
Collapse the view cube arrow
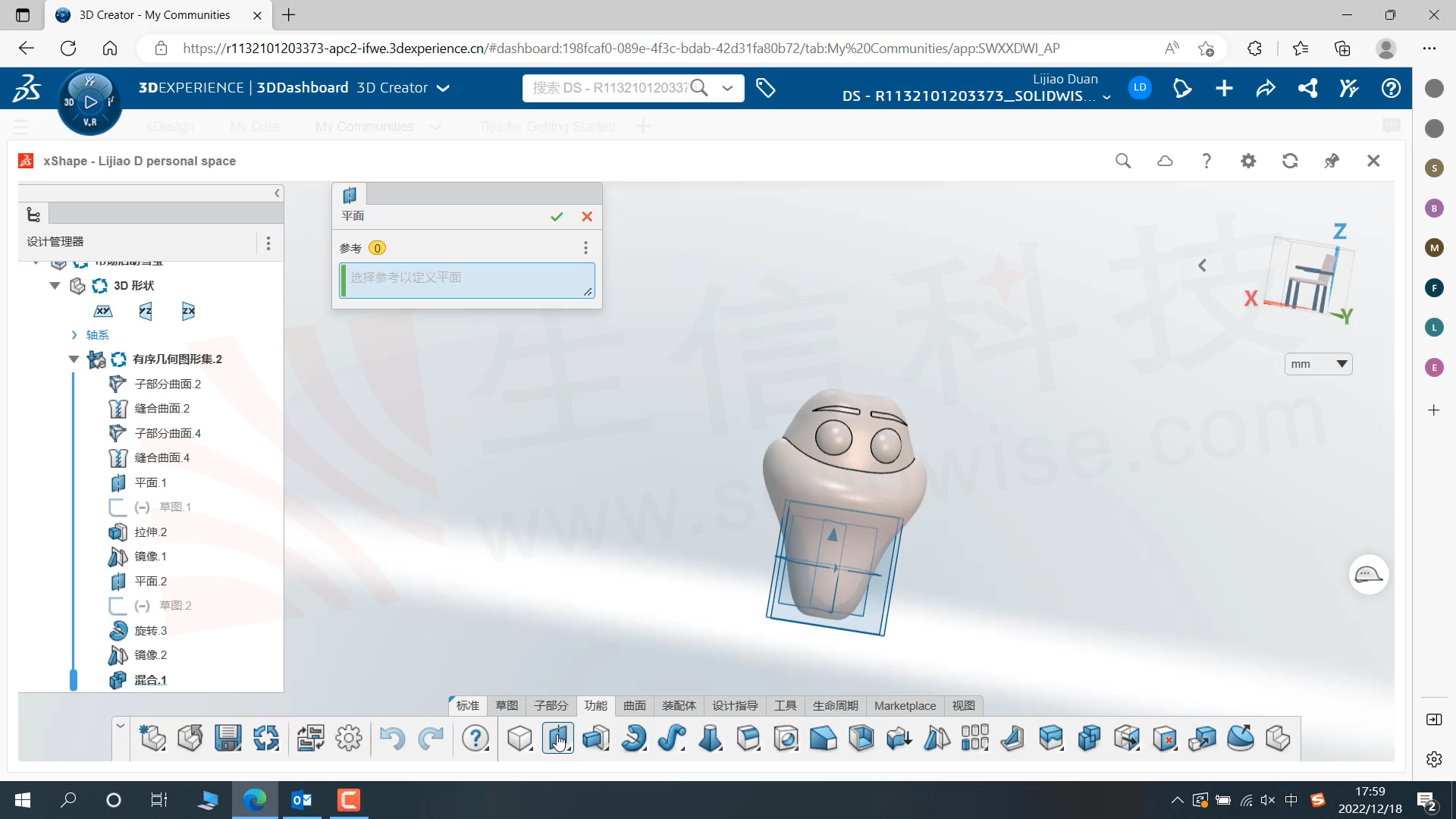point(1202,265)
